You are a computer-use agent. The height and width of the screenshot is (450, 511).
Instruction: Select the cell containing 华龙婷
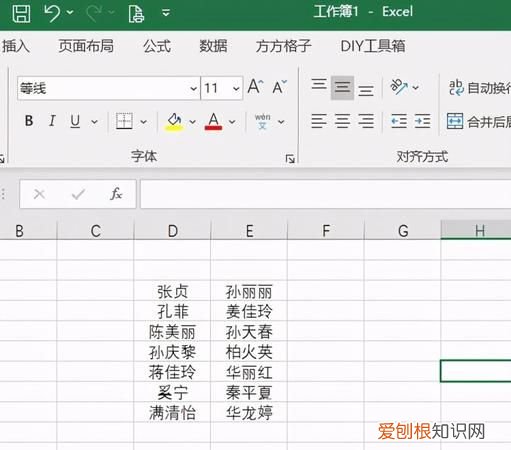249,413
